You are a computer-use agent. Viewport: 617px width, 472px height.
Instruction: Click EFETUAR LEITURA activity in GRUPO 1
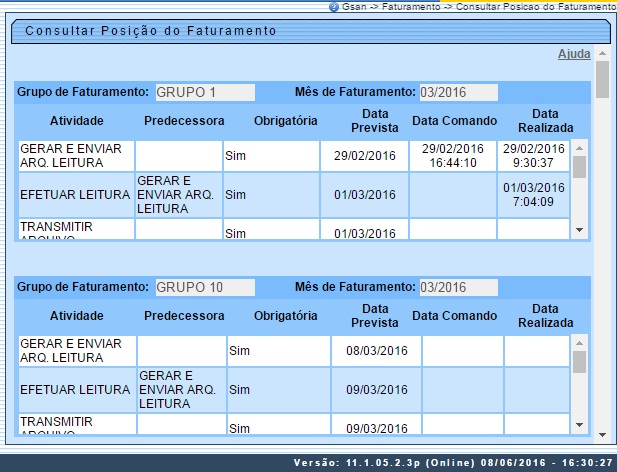tap(76, 195)
